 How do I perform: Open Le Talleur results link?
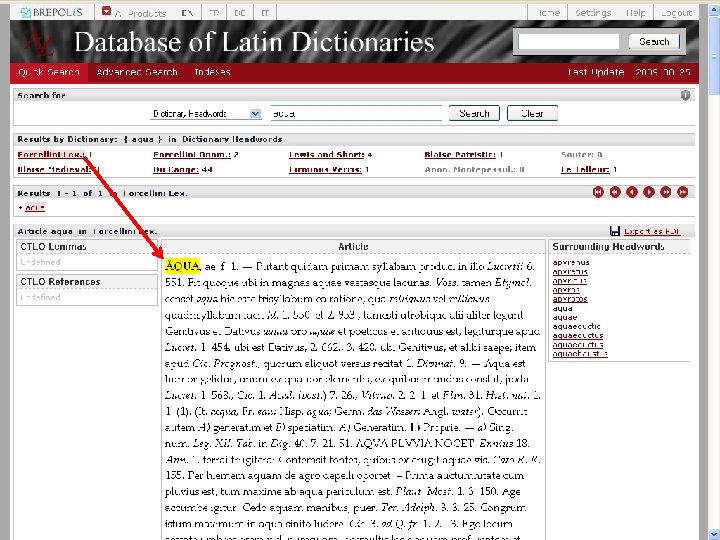tap(585, 170)
